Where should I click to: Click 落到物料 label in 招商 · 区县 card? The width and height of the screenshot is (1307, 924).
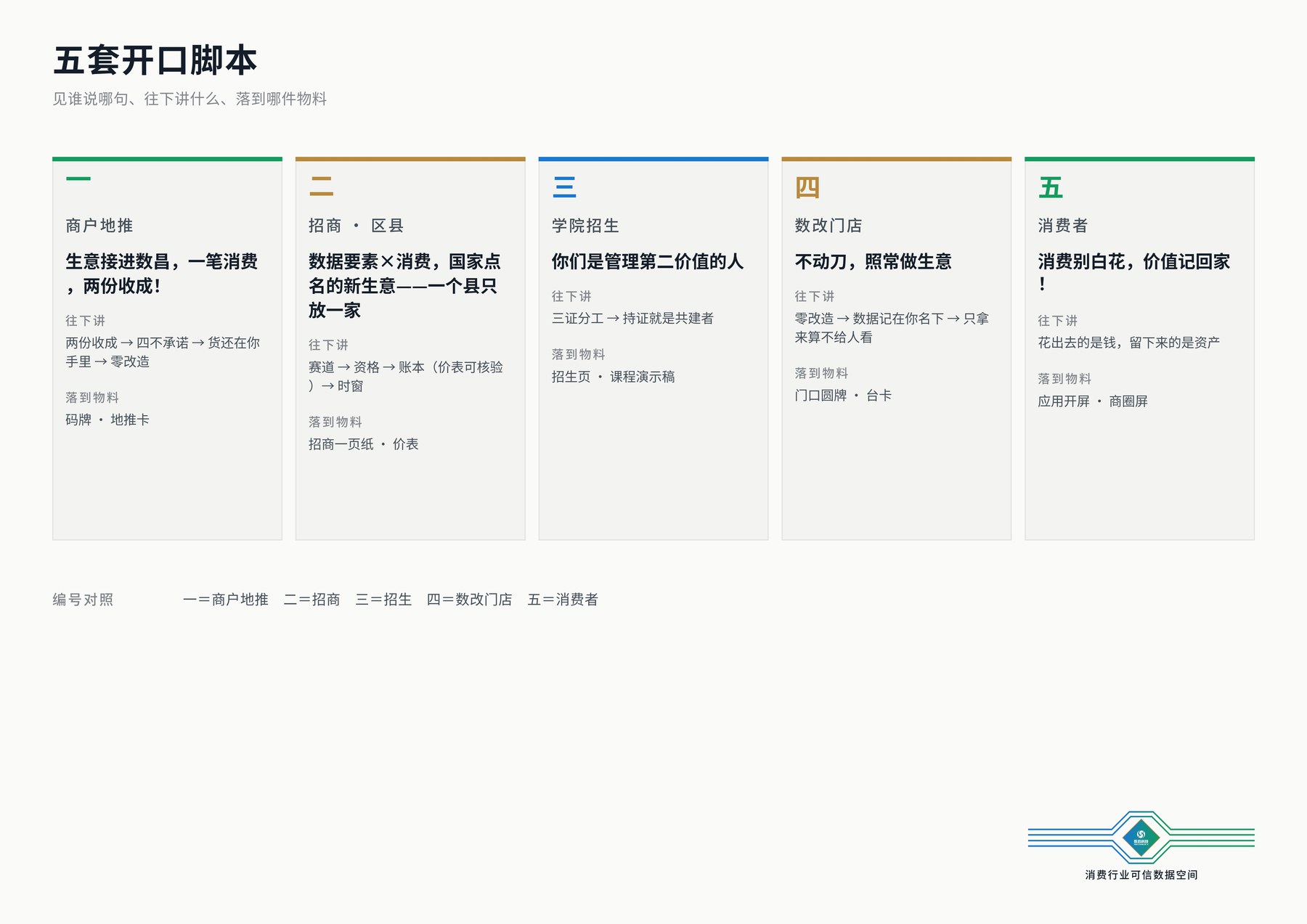[x=335, y=422]
